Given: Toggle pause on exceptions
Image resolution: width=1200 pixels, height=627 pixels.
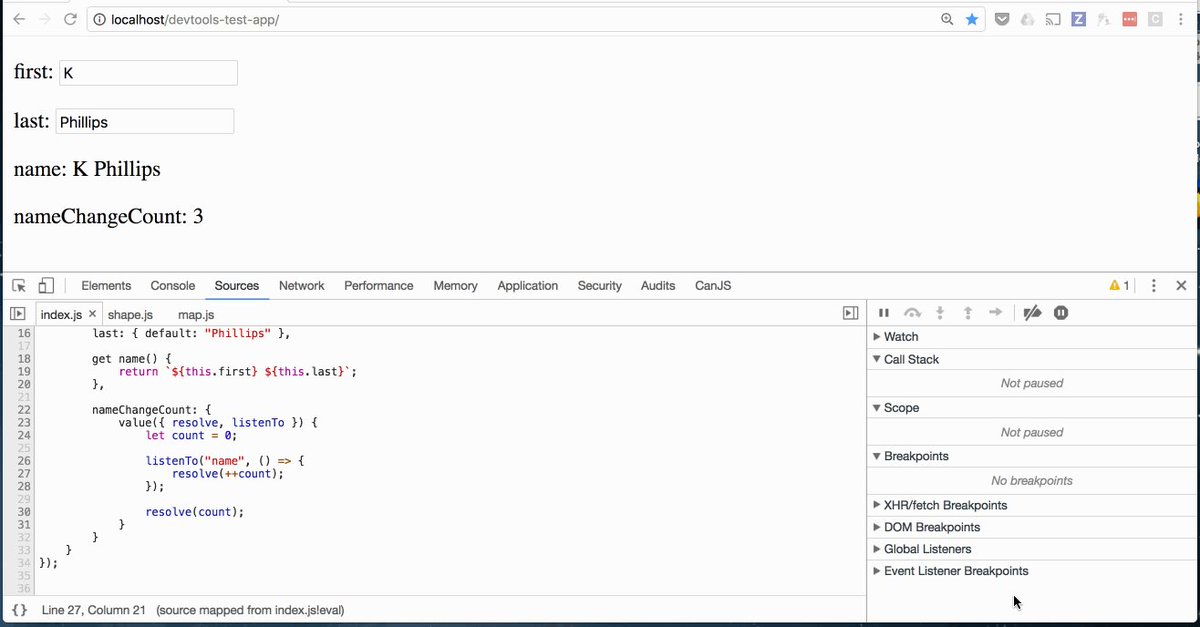Looking at the screenshot, I should click(x=1061, y=313).
